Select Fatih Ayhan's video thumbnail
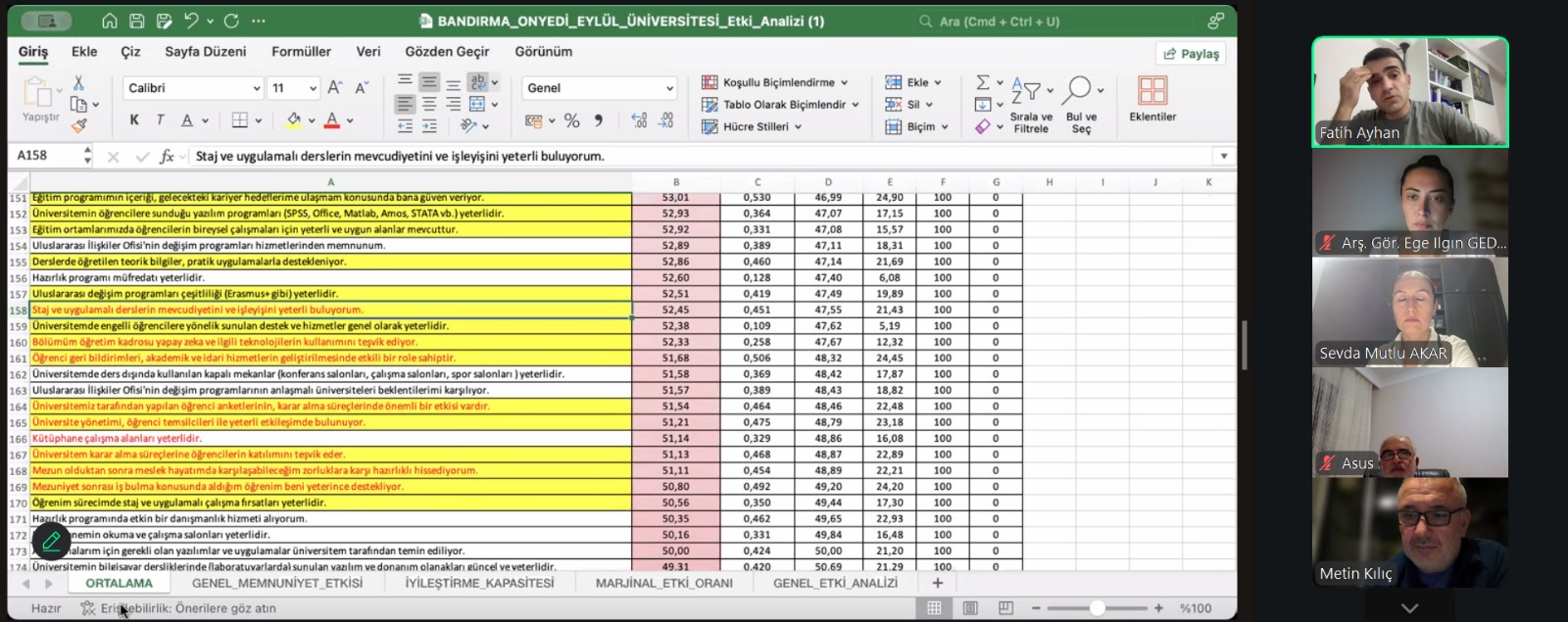Image resolution: width=1568 pixels, height=622 pixels. (1409, 92)
